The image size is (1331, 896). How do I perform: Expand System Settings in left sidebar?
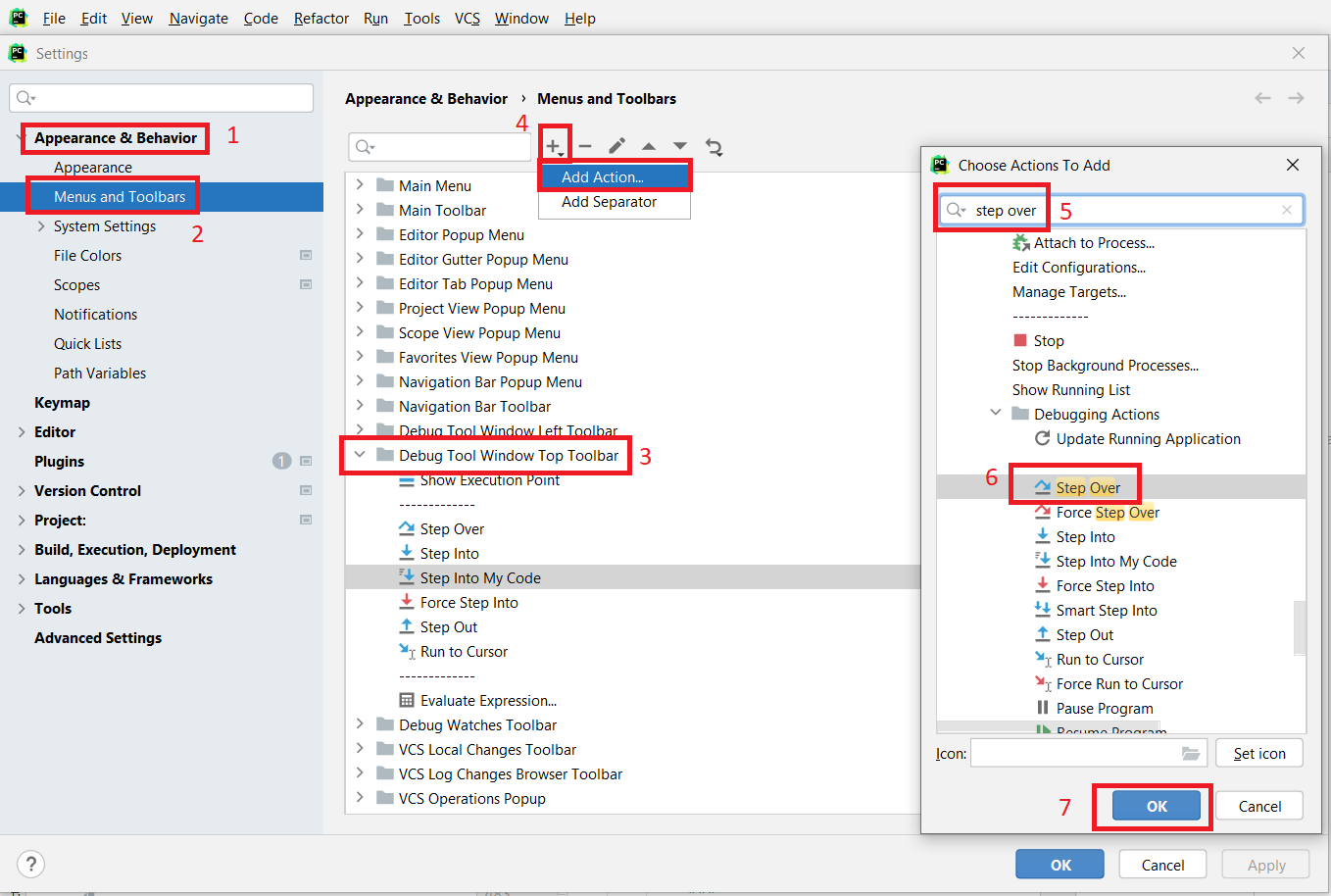pos(41,226)
